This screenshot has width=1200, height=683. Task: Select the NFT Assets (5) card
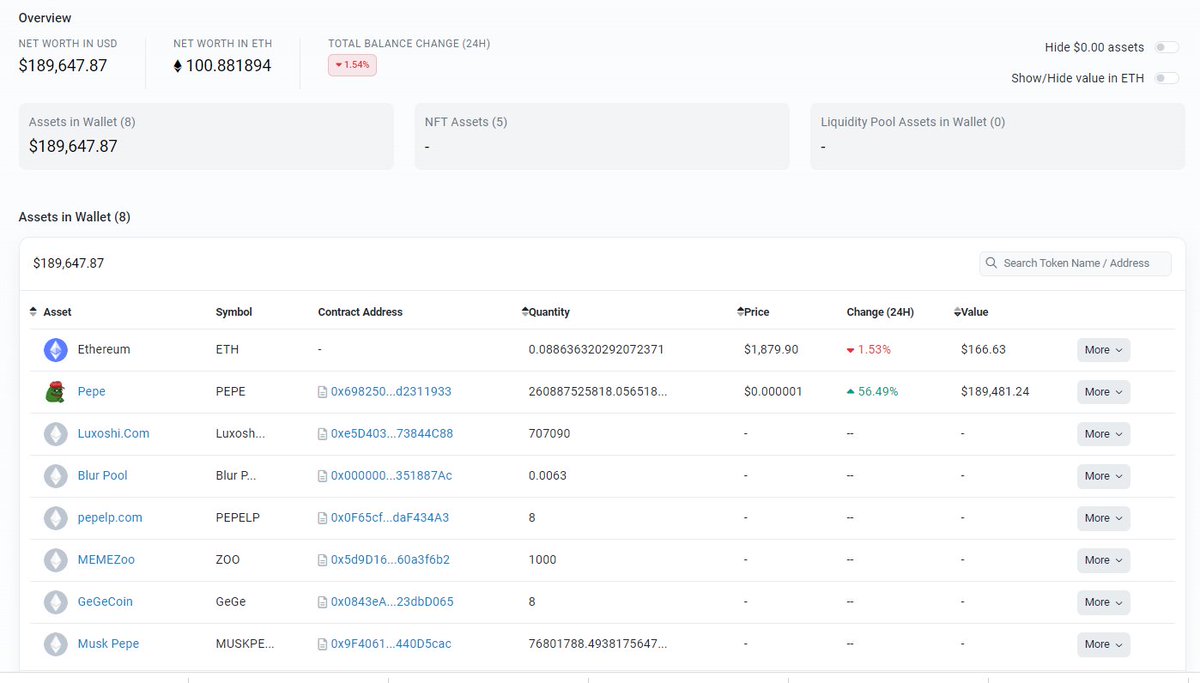(x=602, y=136)
